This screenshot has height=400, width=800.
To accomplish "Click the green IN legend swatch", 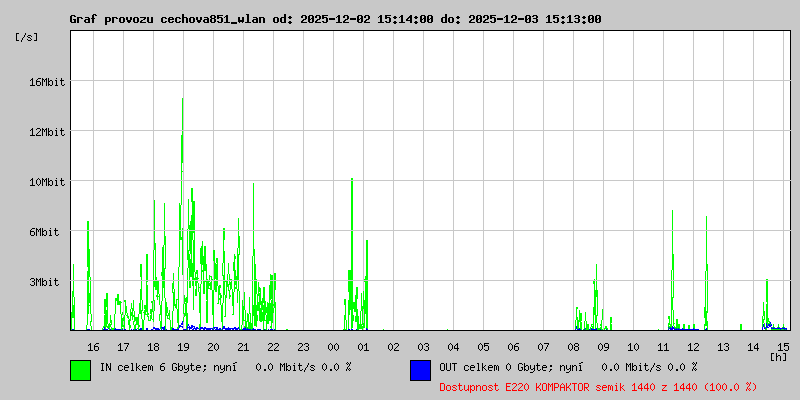I will 81,370.
